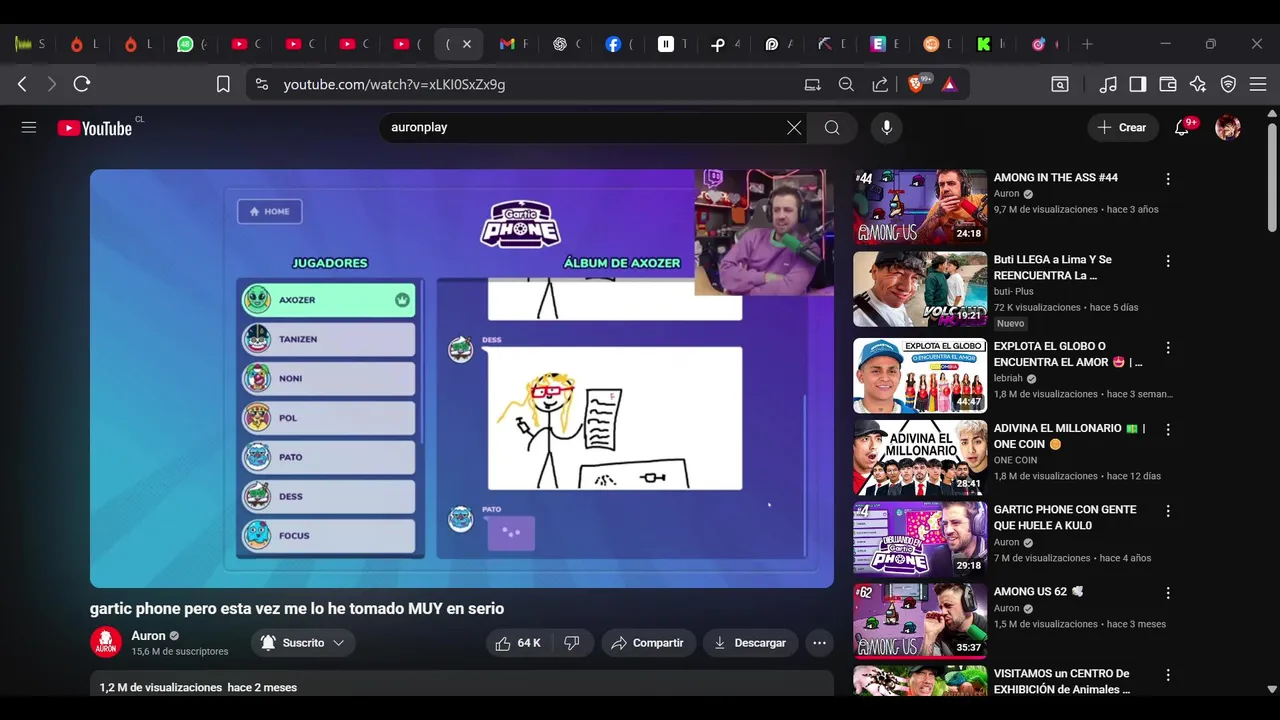Open AMONG US 62 video title
Viewport: 1280px width, 720px height.
tap(1039, 592)
